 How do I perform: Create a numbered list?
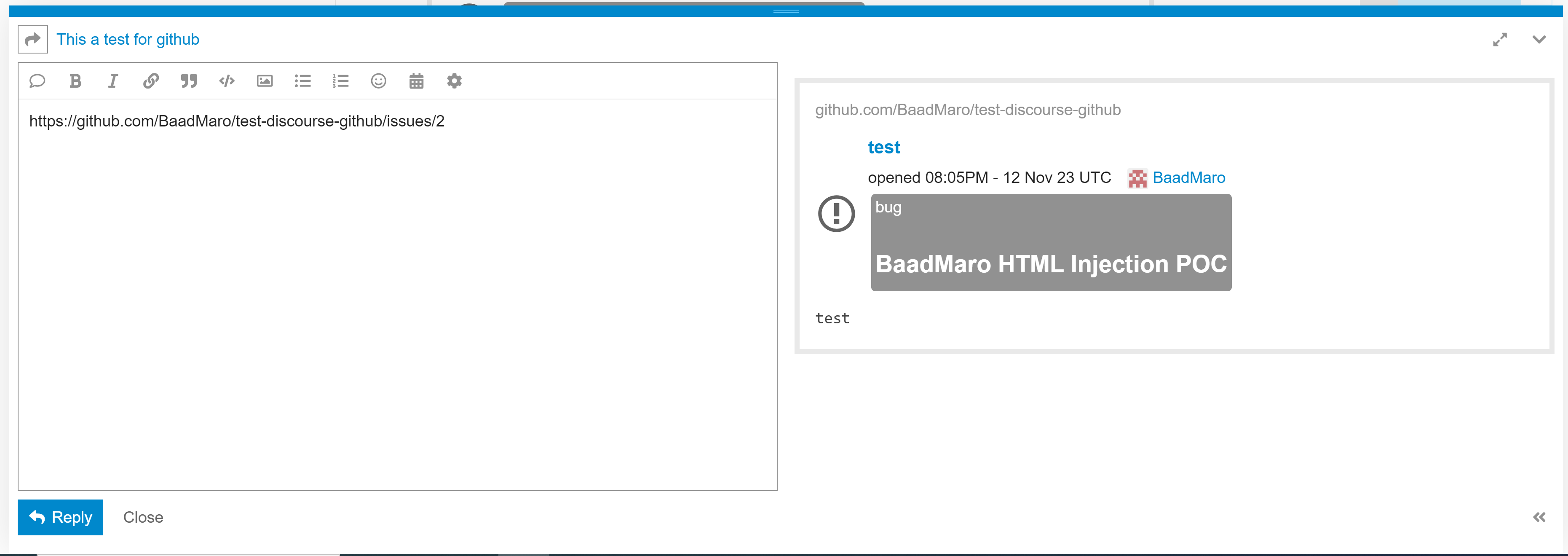click(x=341, y=81)
